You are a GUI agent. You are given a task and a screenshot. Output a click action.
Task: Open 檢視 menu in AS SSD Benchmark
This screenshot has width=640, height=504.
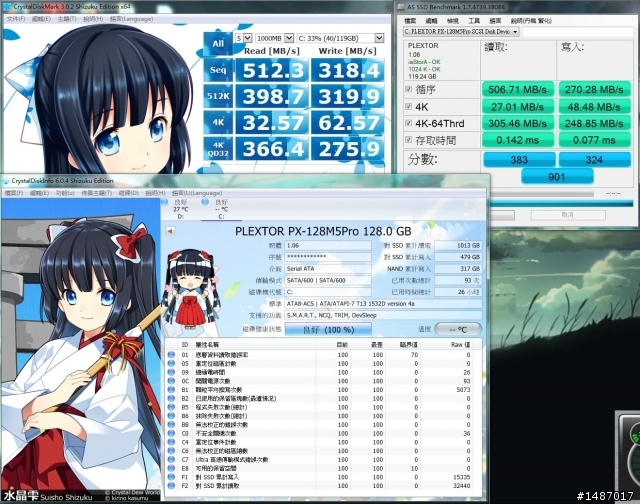point(452,21)
